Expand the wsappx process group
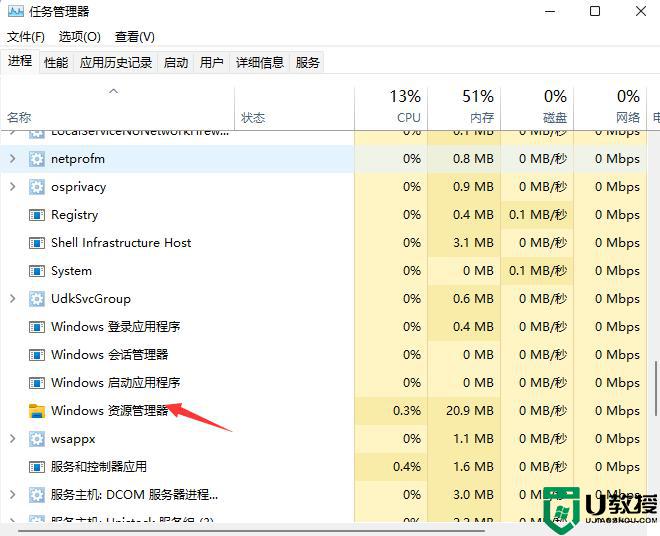 [12, 439]
